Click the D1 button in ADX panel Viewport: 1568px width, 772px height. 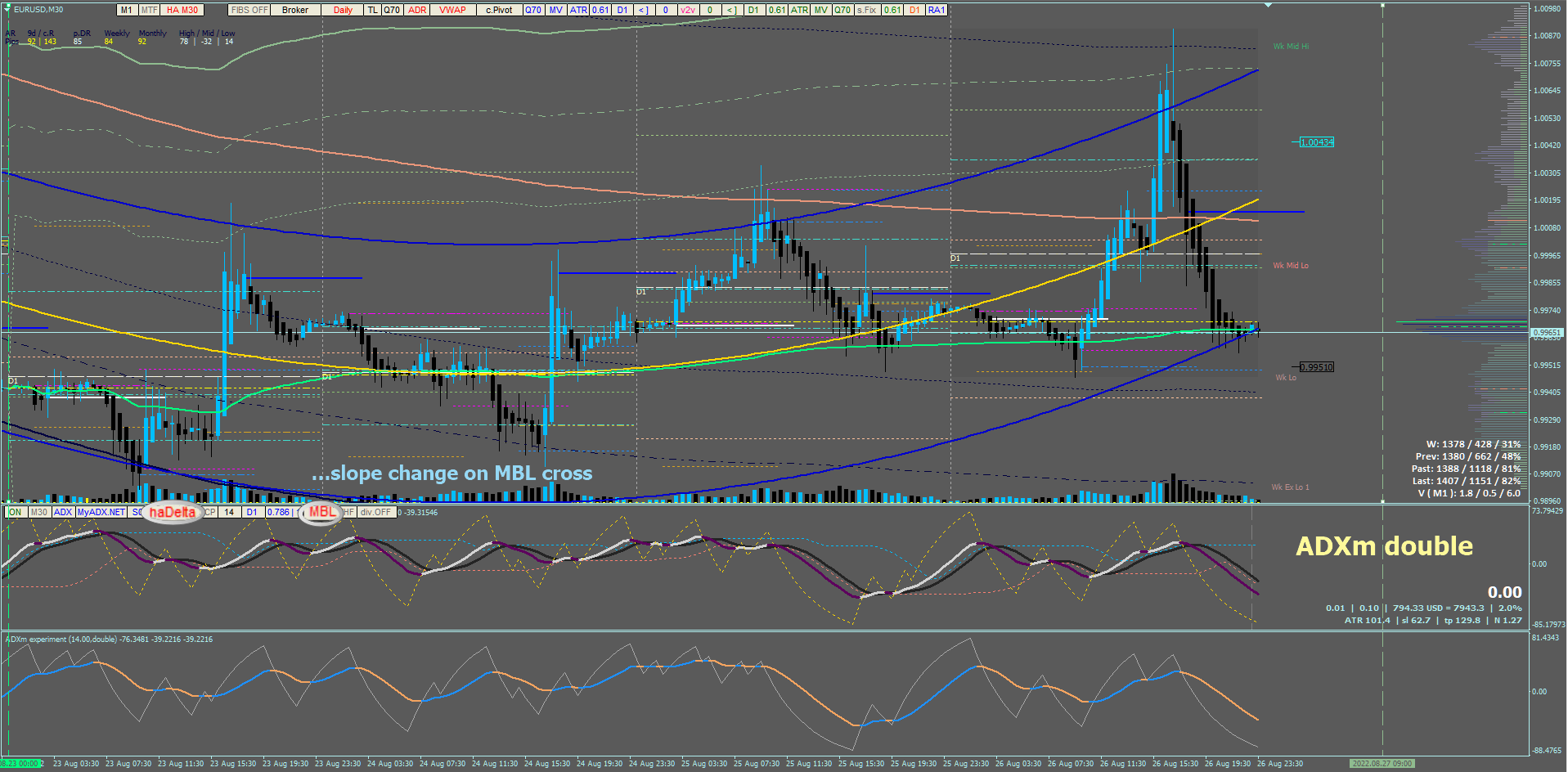click(252, 512)
